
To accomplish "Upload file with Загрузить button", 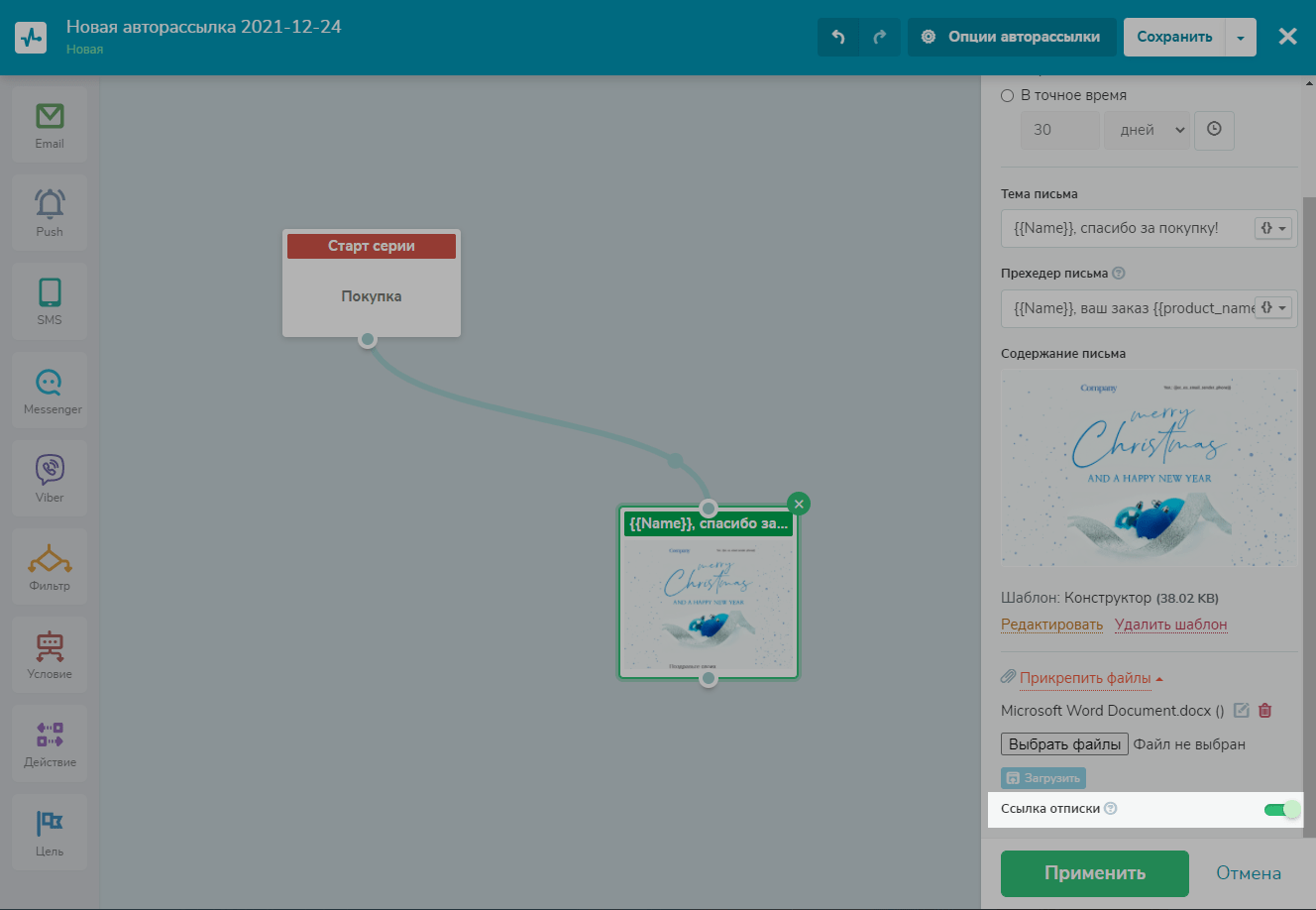I will coord(1043,778).
